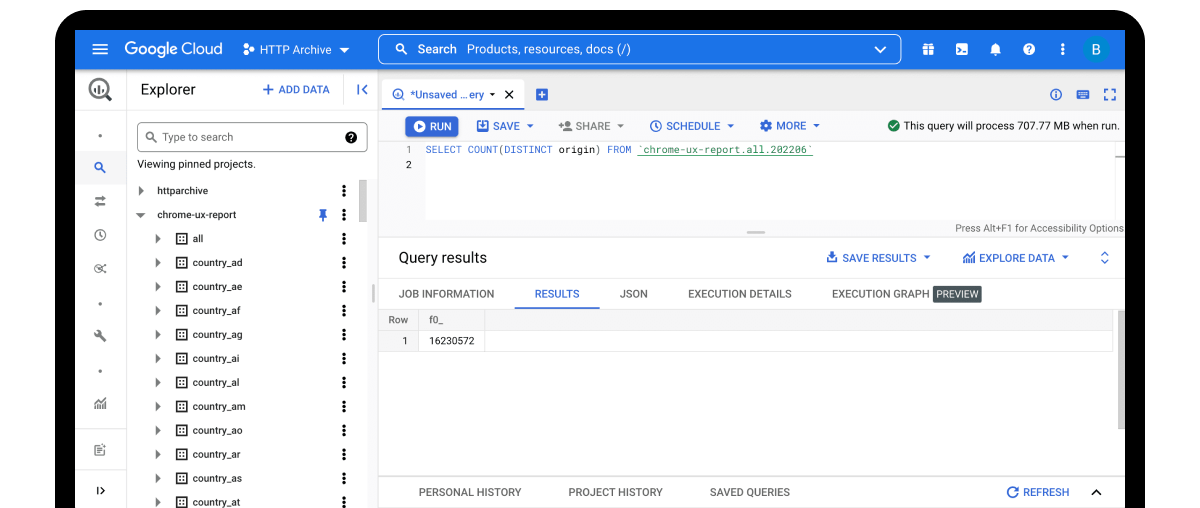Open Scheduled queries clock icon in sidebar
This screenshot has width=1200, height=508.
[100, 235]
